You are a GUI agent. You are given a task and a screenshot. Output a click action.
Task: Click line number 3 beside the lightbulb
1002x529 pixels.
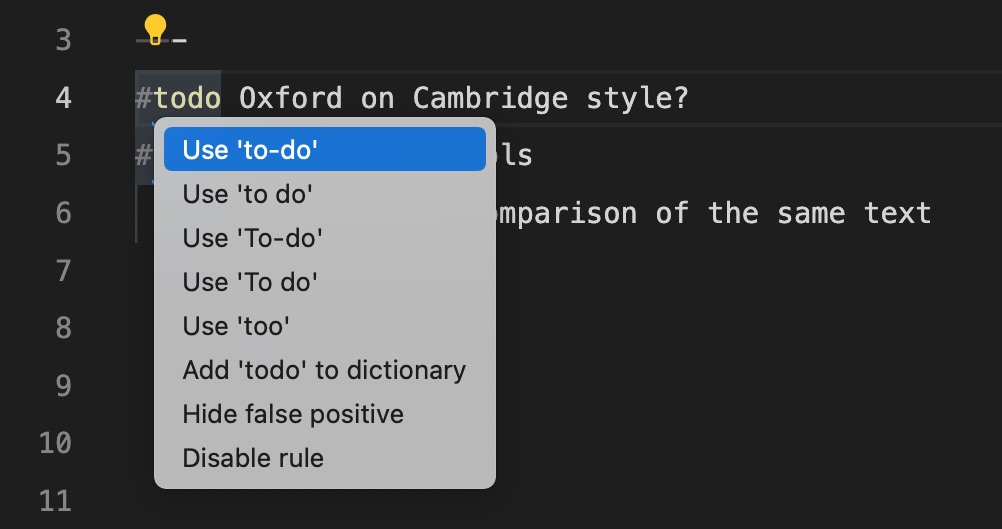tap(63, 41)
